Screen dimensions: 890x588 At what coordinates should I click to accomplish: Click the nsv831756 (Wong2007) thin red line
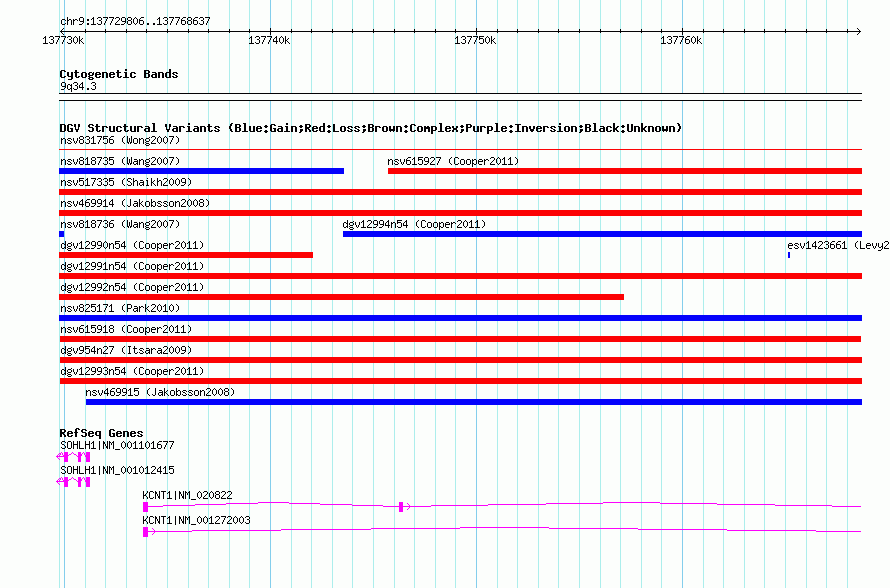pos(460,150)
